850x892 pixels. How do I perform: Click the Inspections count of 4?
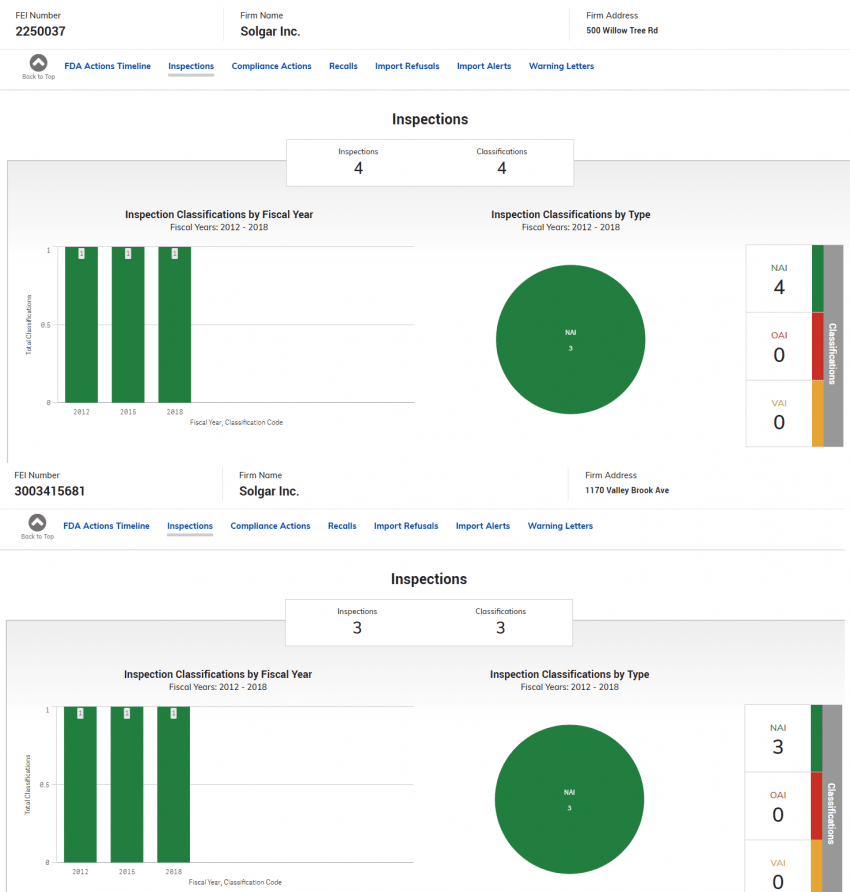tap(358, 168)
